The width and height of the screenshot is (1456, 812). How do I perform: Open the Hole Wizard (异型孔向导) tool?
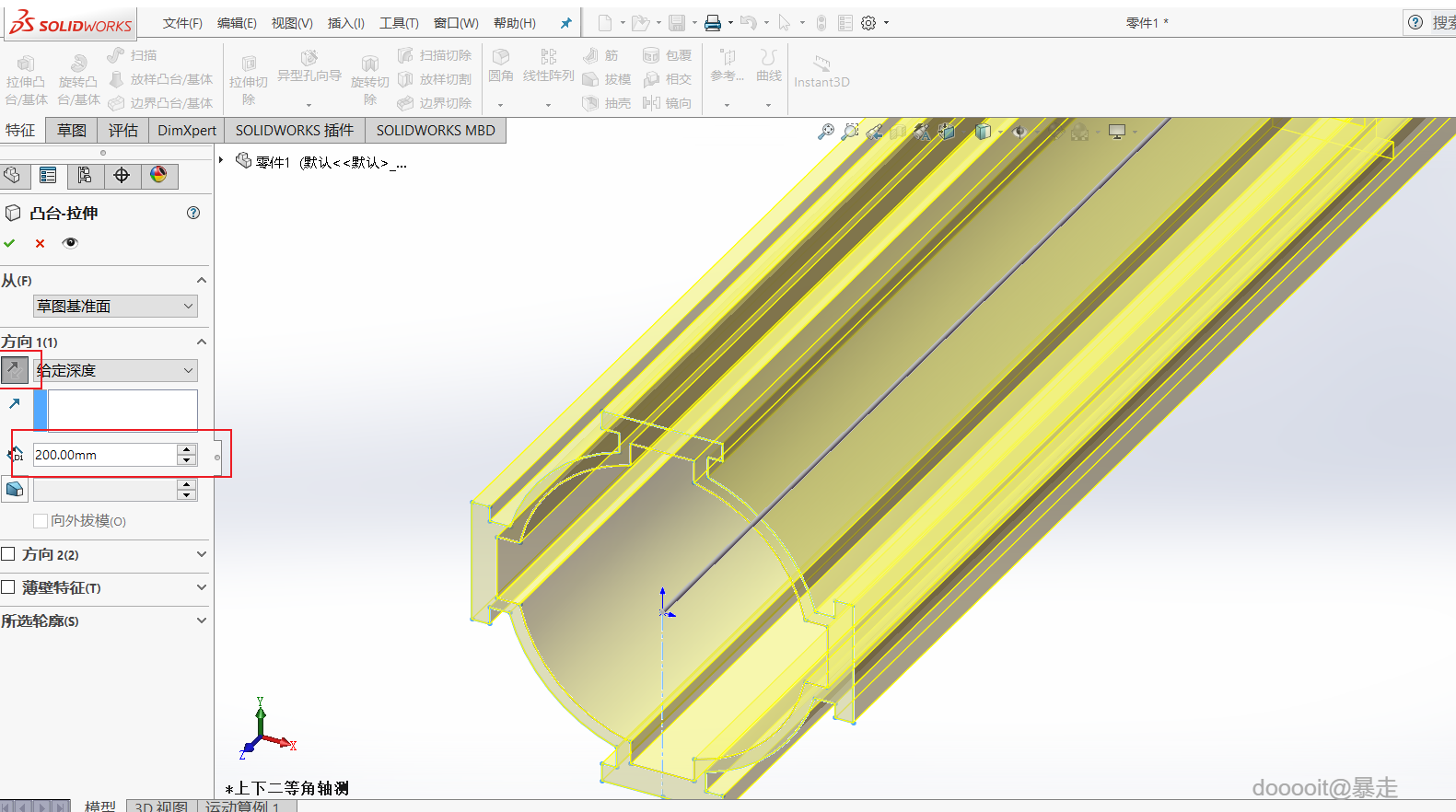[x=309, y=66]
